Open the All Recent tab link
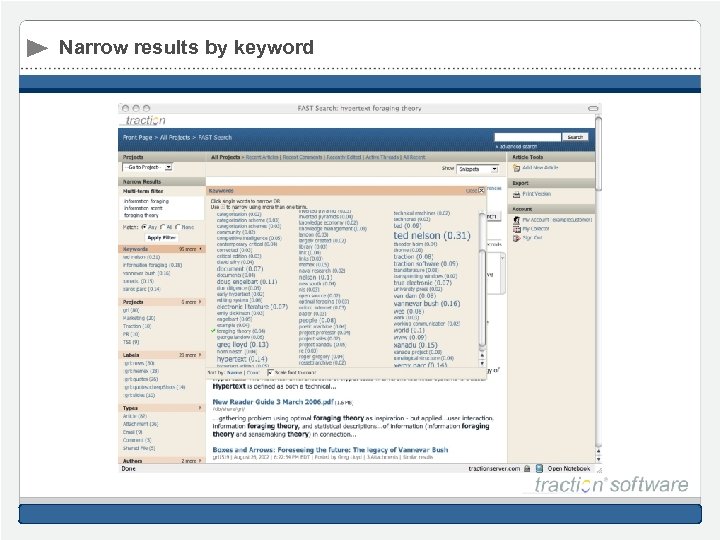The width and height of the screenshot is (720, 540). point(414,157)
